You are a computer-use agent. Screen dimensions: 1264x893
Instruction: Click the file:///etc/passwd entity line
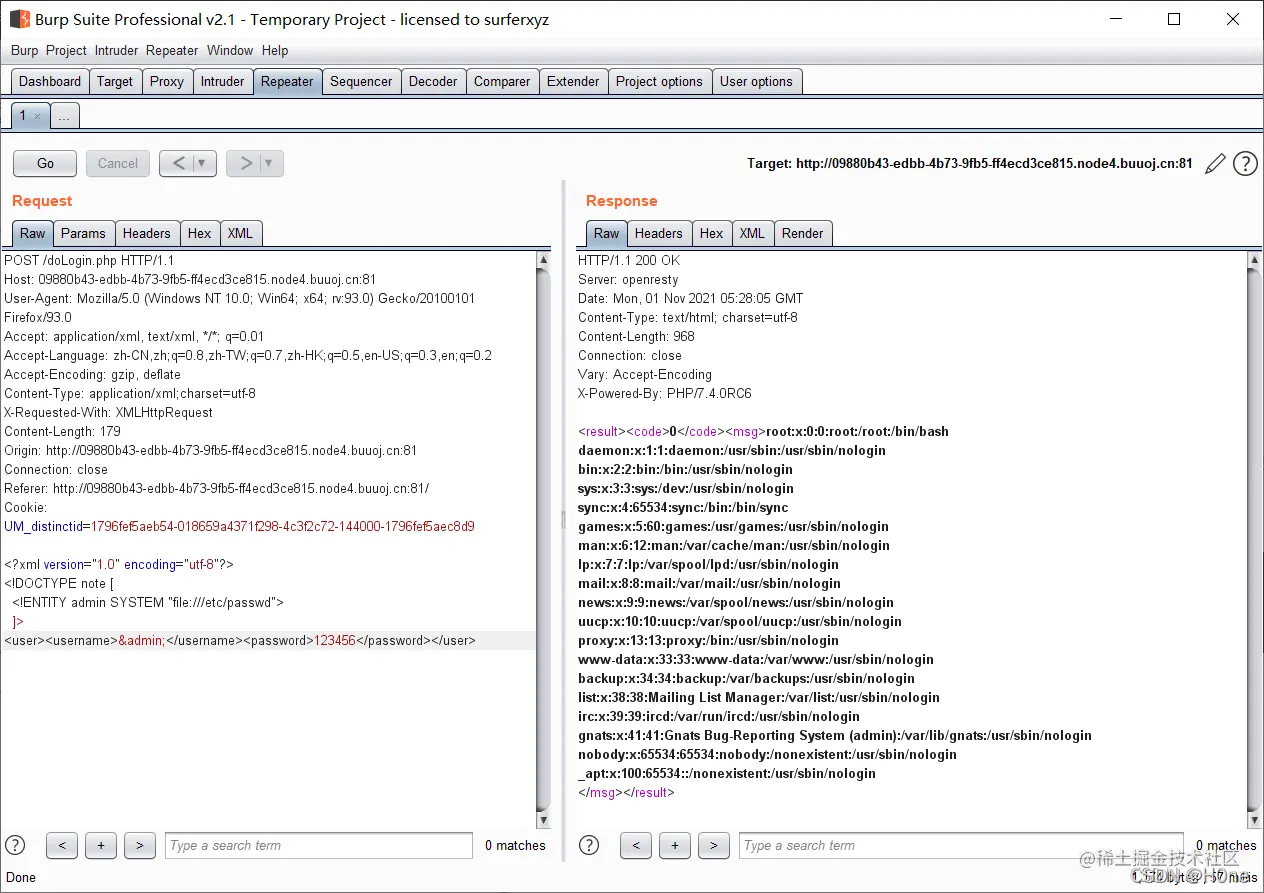tap(148, 603)
